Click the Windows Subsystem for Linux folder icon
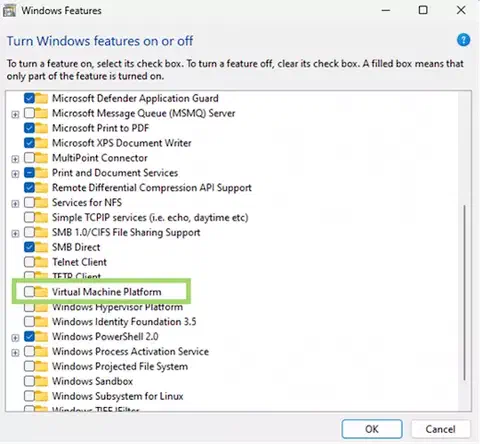480x444 pixels. pyautogui.click(x=42, y=396)
